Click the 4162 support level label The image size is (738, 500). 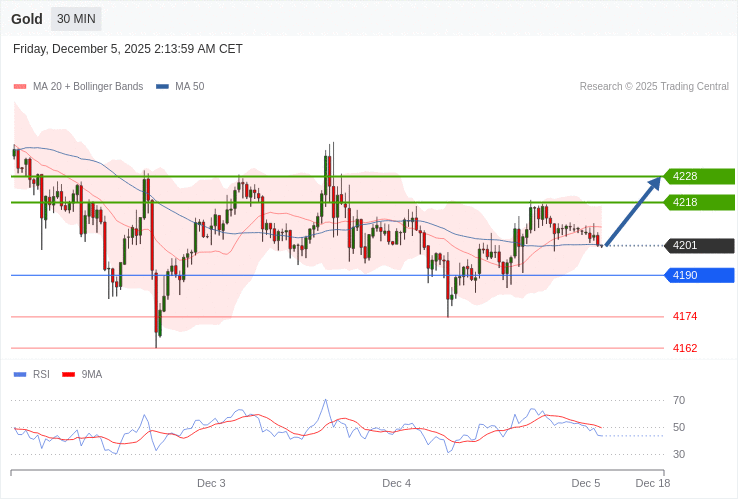(685, 348)
